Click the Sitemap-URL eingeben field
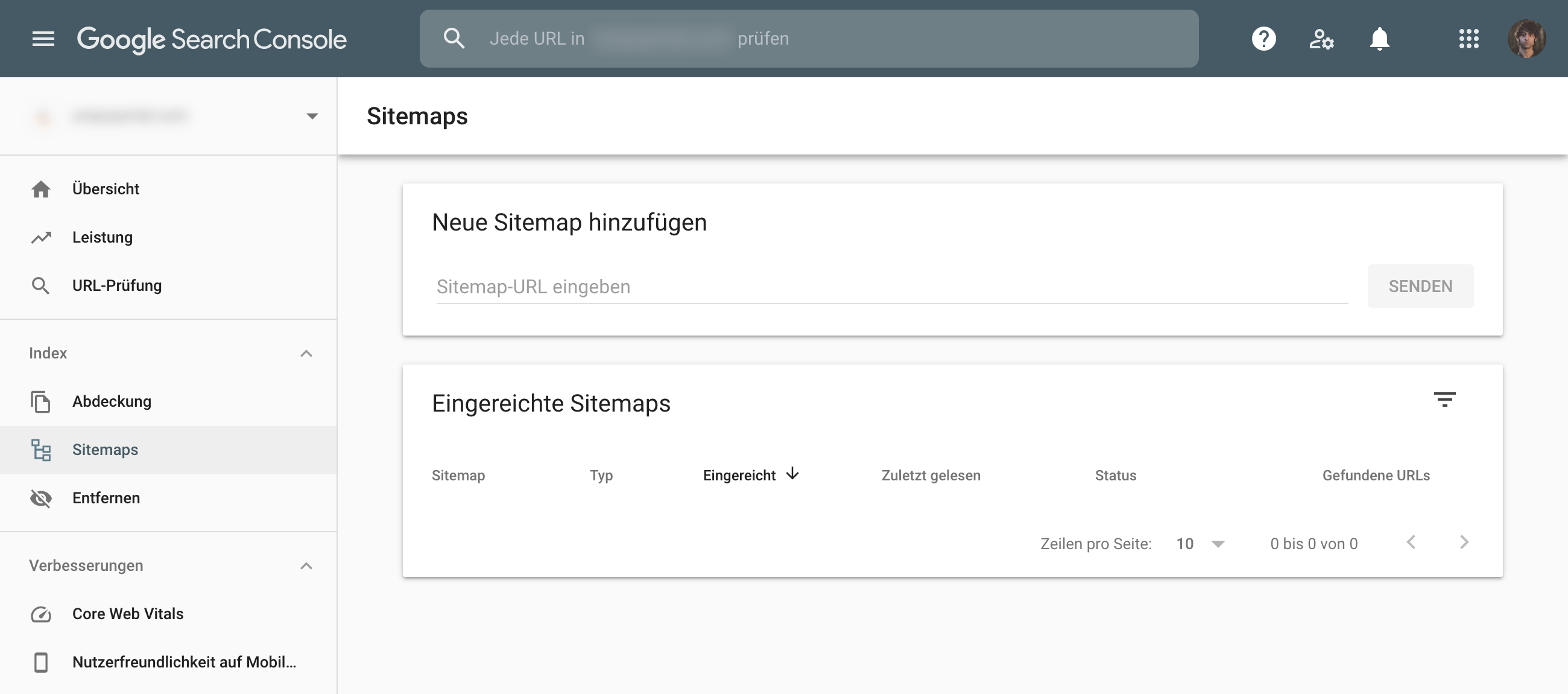Viewport: 1568px width, 694px height. click(x=891, y=287)
